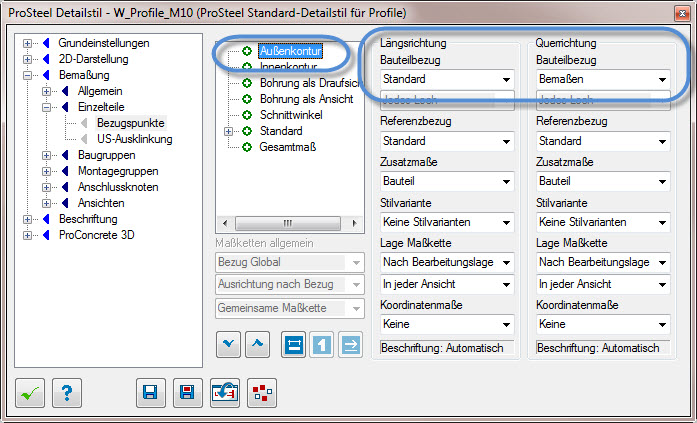Click green plus icon beside Gesamtmaß
The height and width of the screenshot is (423, 697).
coord(247,147)
